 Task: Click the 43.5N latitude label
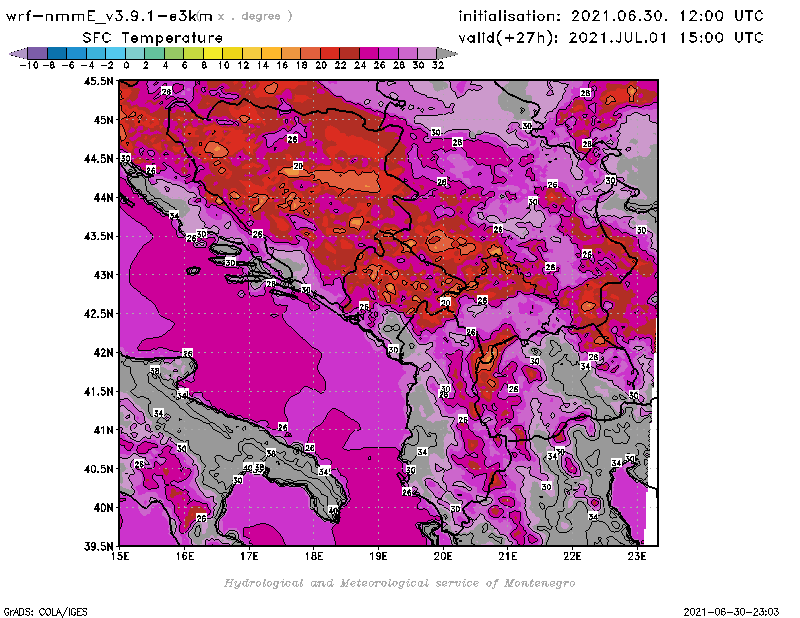[99, 236]
